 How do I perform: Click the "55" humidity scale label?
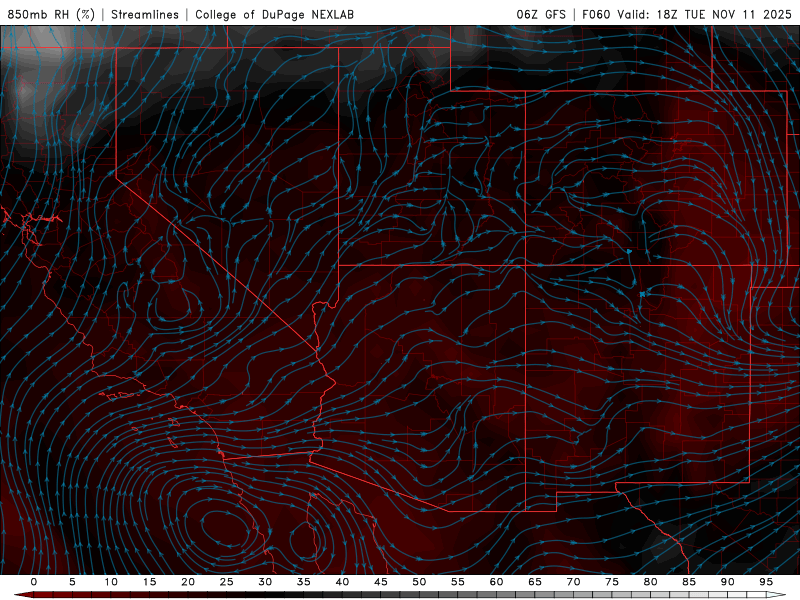[458, 582]
